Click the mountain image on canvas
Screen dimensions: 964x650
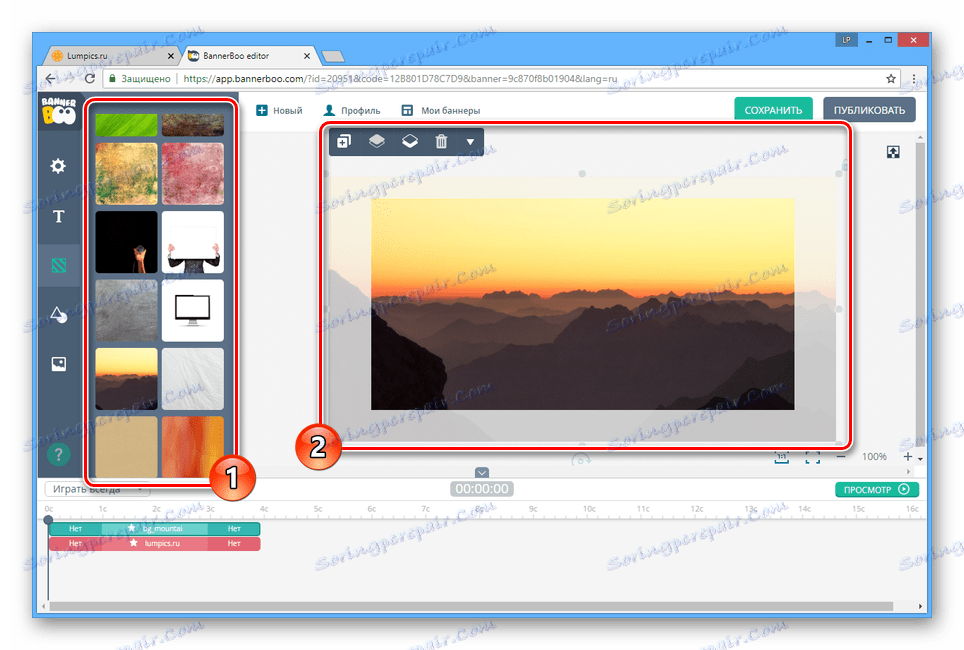(x=582, y=304)
